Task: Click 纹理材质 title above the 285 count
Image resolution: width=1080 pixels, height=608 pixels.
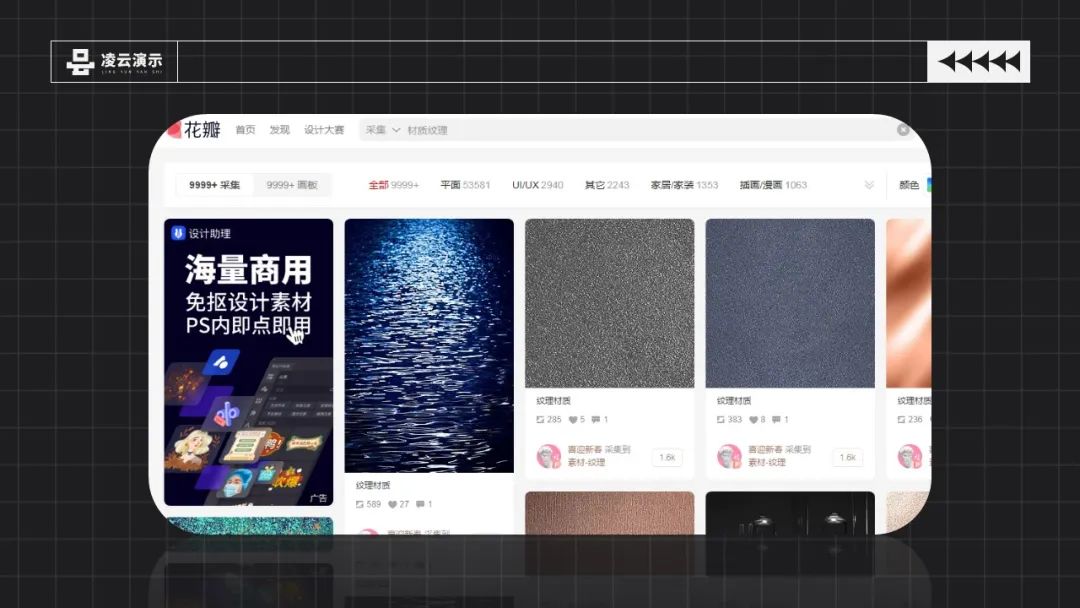Action: click(x=553, y=401)
